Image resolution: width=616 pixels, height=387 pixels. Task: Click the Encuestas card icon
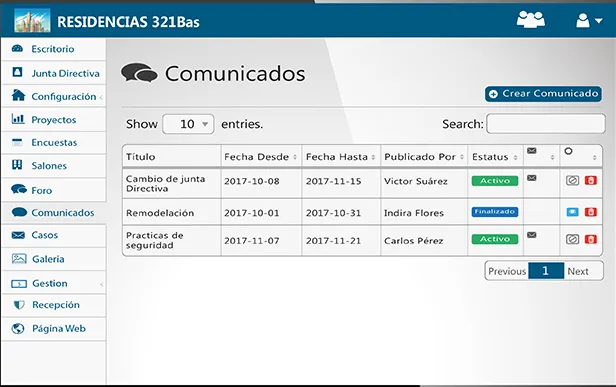point(17,142)
